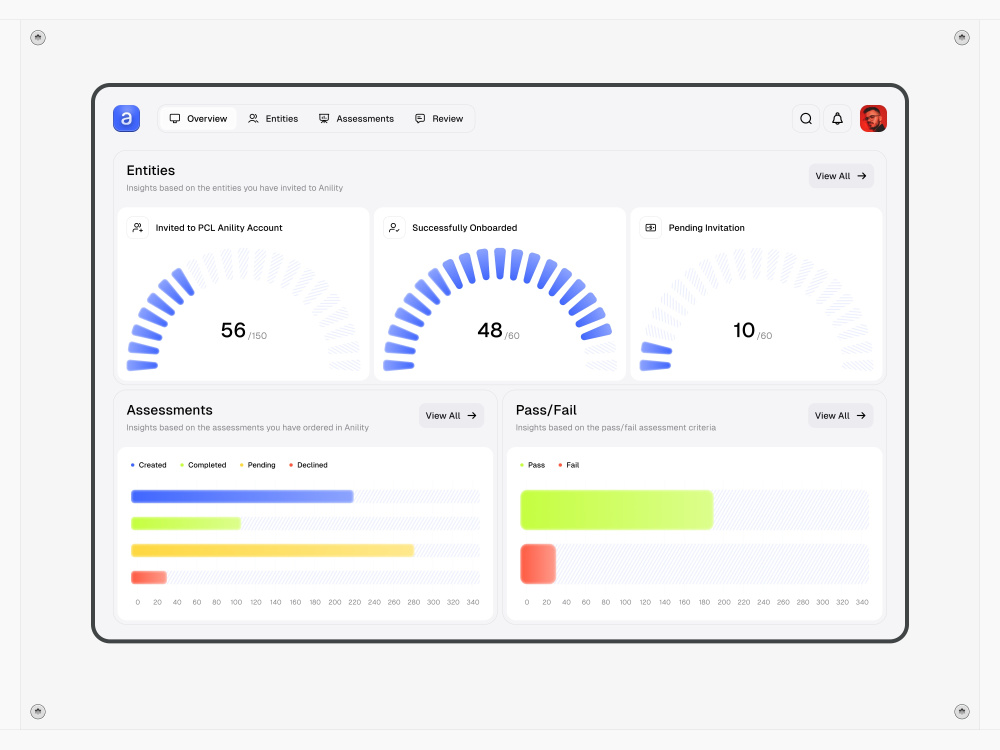Click the Entities section heading
This screenshot has width=1000, height=750.
(151, 170)
